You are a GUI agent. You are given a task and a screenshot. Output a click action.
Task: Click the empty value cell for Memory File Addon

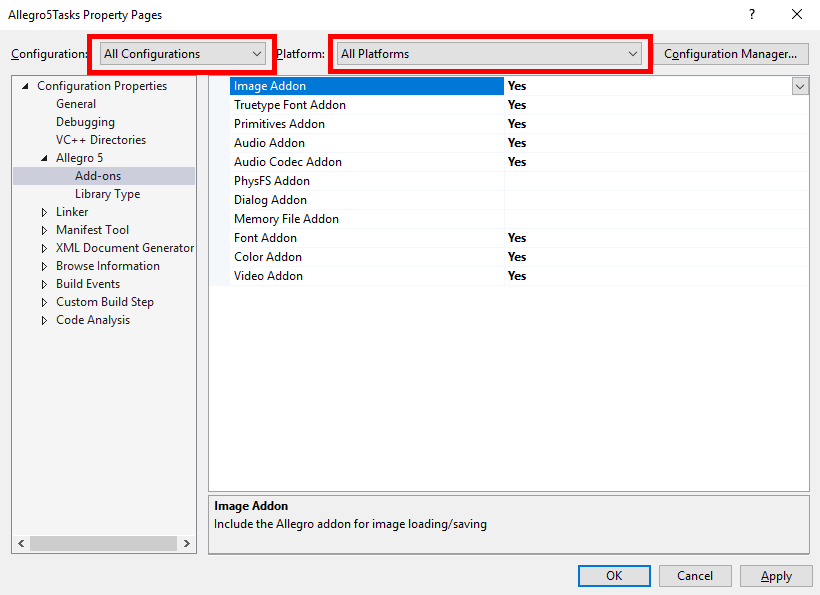click(656, 219)
